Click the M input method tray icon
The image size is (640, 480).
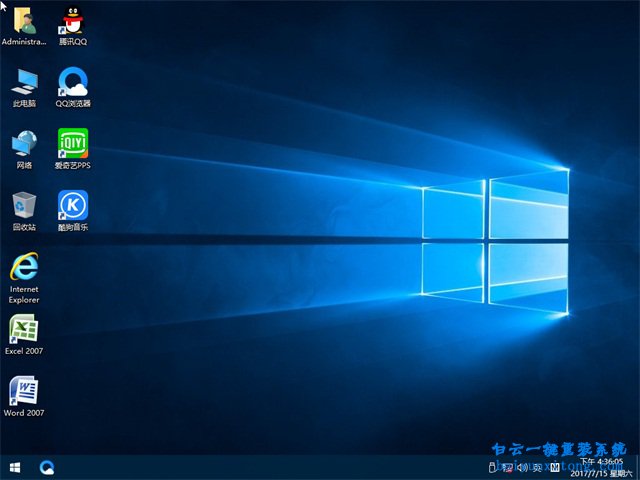555,468
